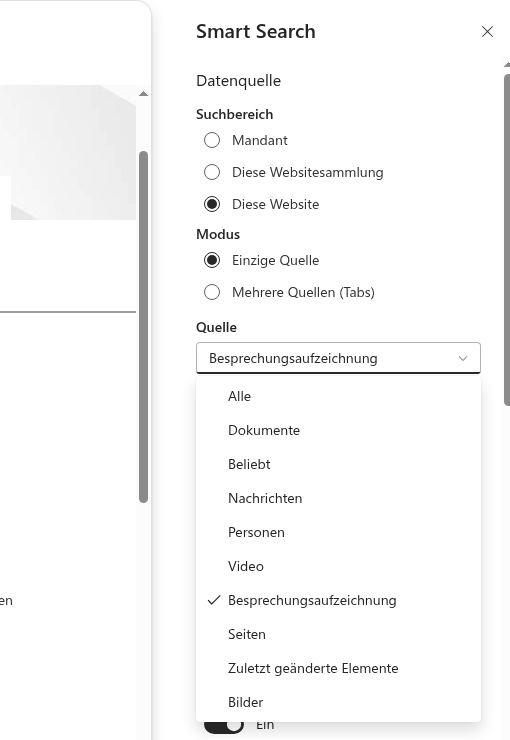510x740 pixels.
Task: Select Dokumente in the dropdown list
Action: click(x=338, y=430)
